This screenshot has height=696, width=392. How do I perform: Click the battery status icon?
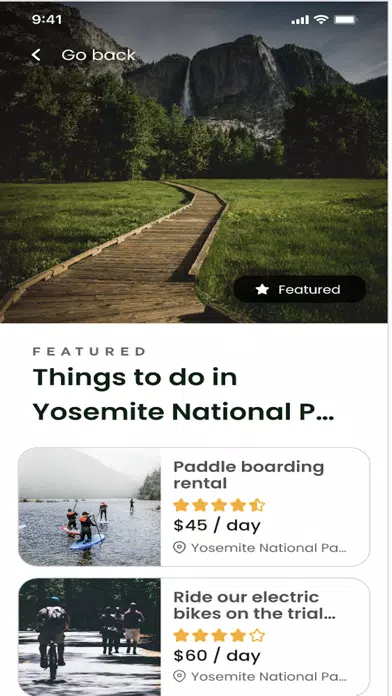[x=345, y=20]
